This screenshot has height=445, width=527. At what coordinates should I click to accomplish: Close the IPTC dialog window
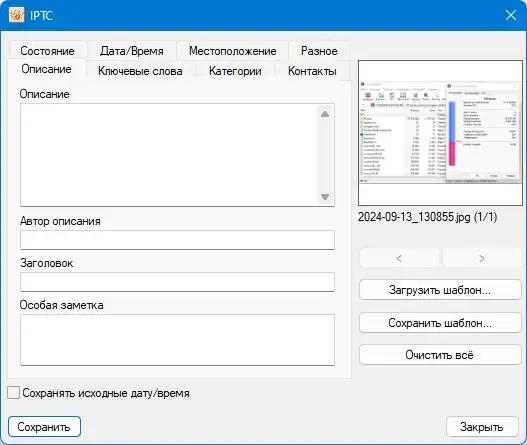(x=511, y=15)
